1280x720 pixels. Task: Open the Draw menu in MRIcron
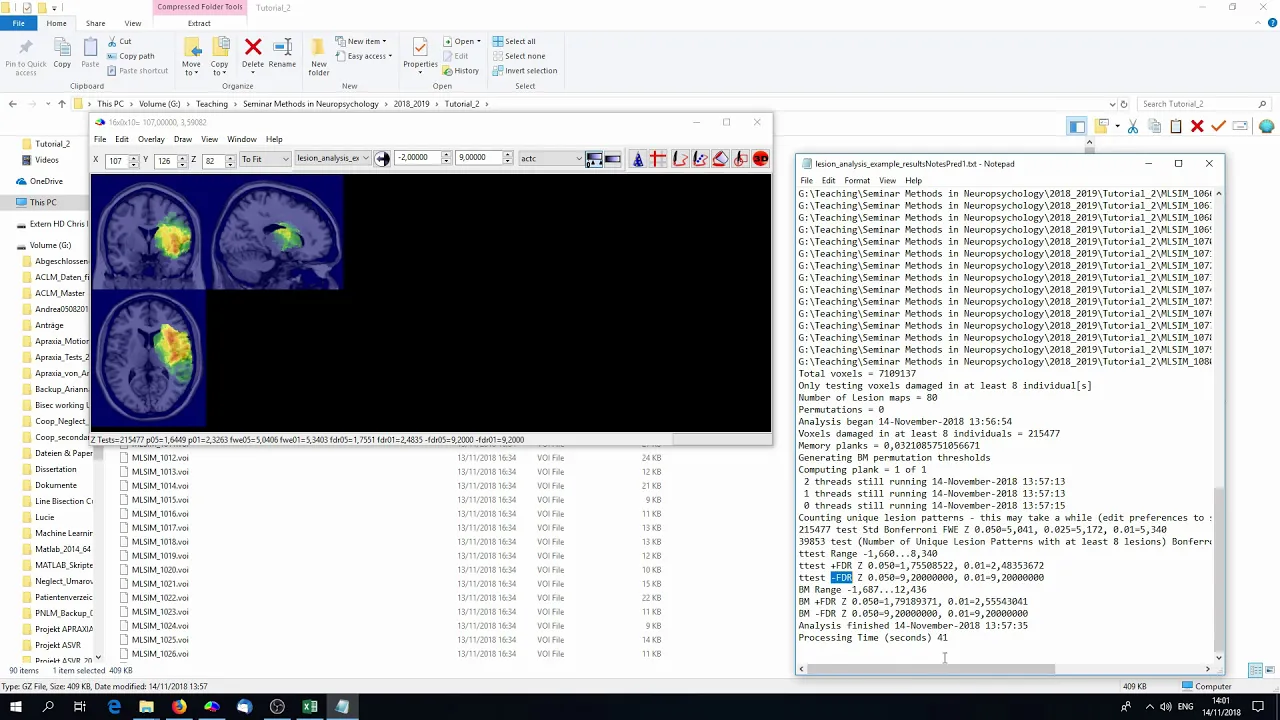(x=182, y=139)
